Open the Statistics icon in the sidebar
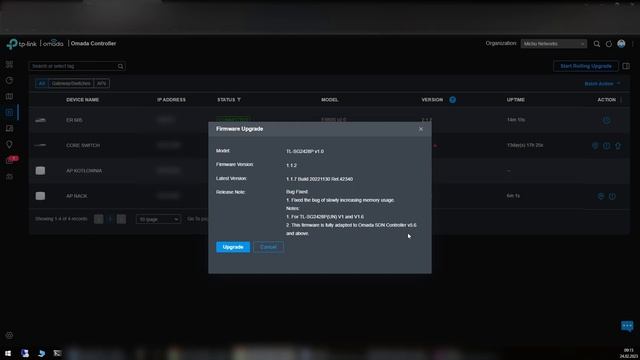640x360 pixels. pos(9,80)
